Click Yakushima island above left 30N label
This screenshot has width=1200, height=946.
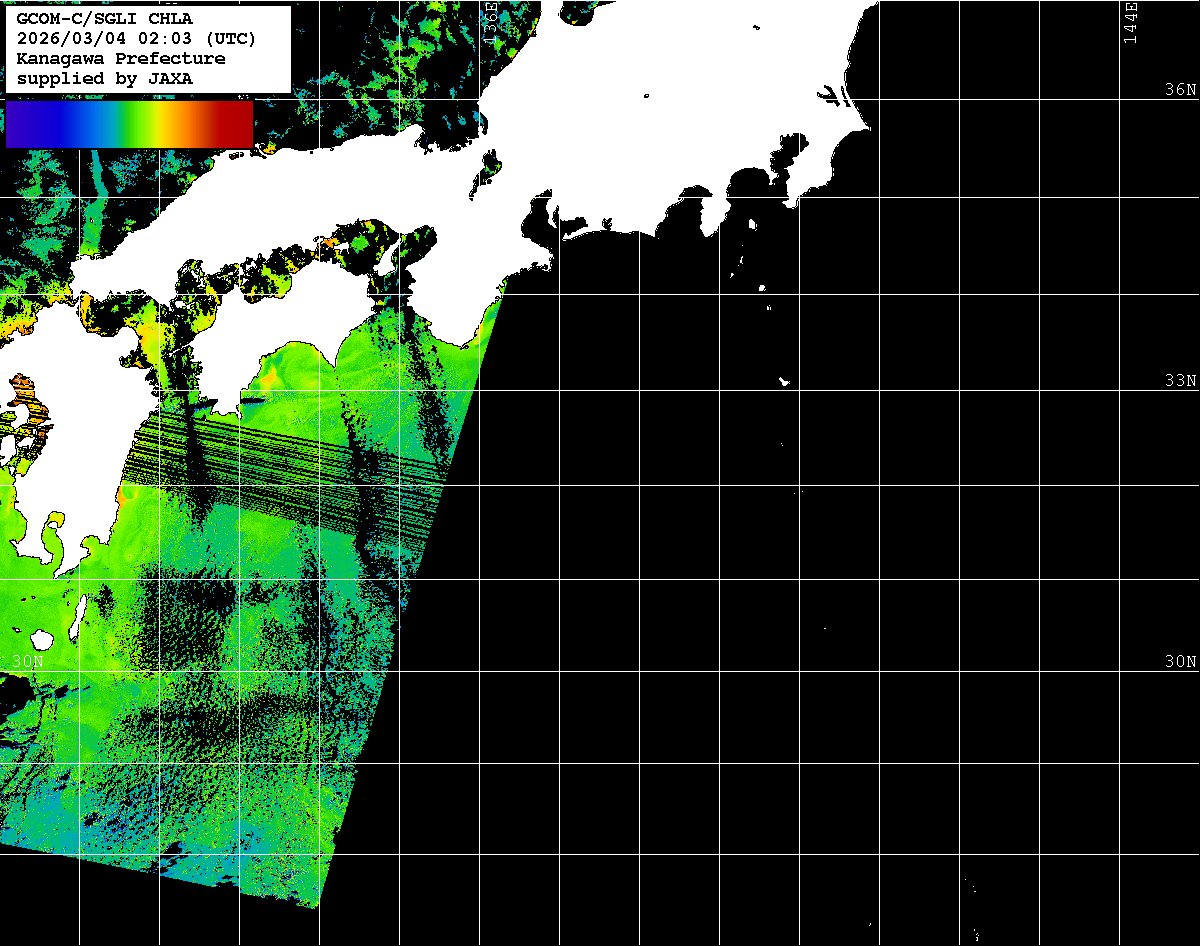(41, 639)
